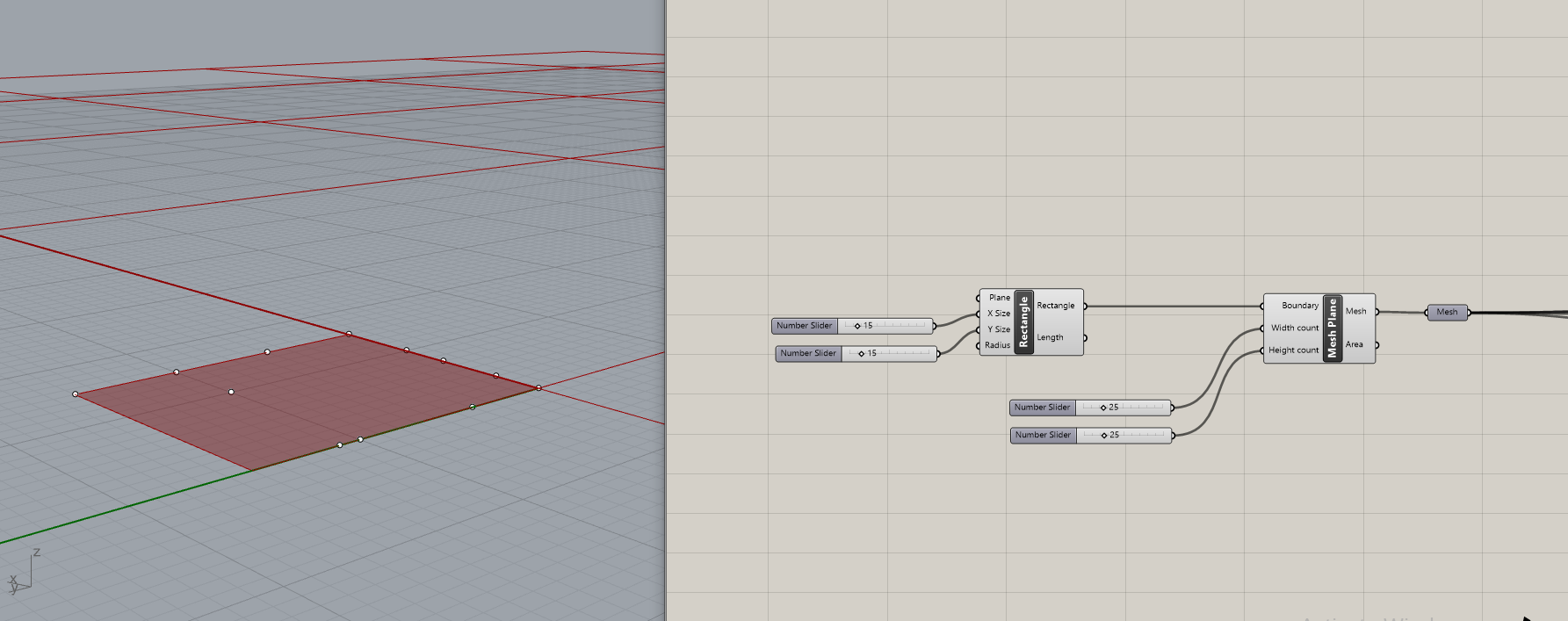Select Number Slider label feeding Height count

[x=1043, y=436]
